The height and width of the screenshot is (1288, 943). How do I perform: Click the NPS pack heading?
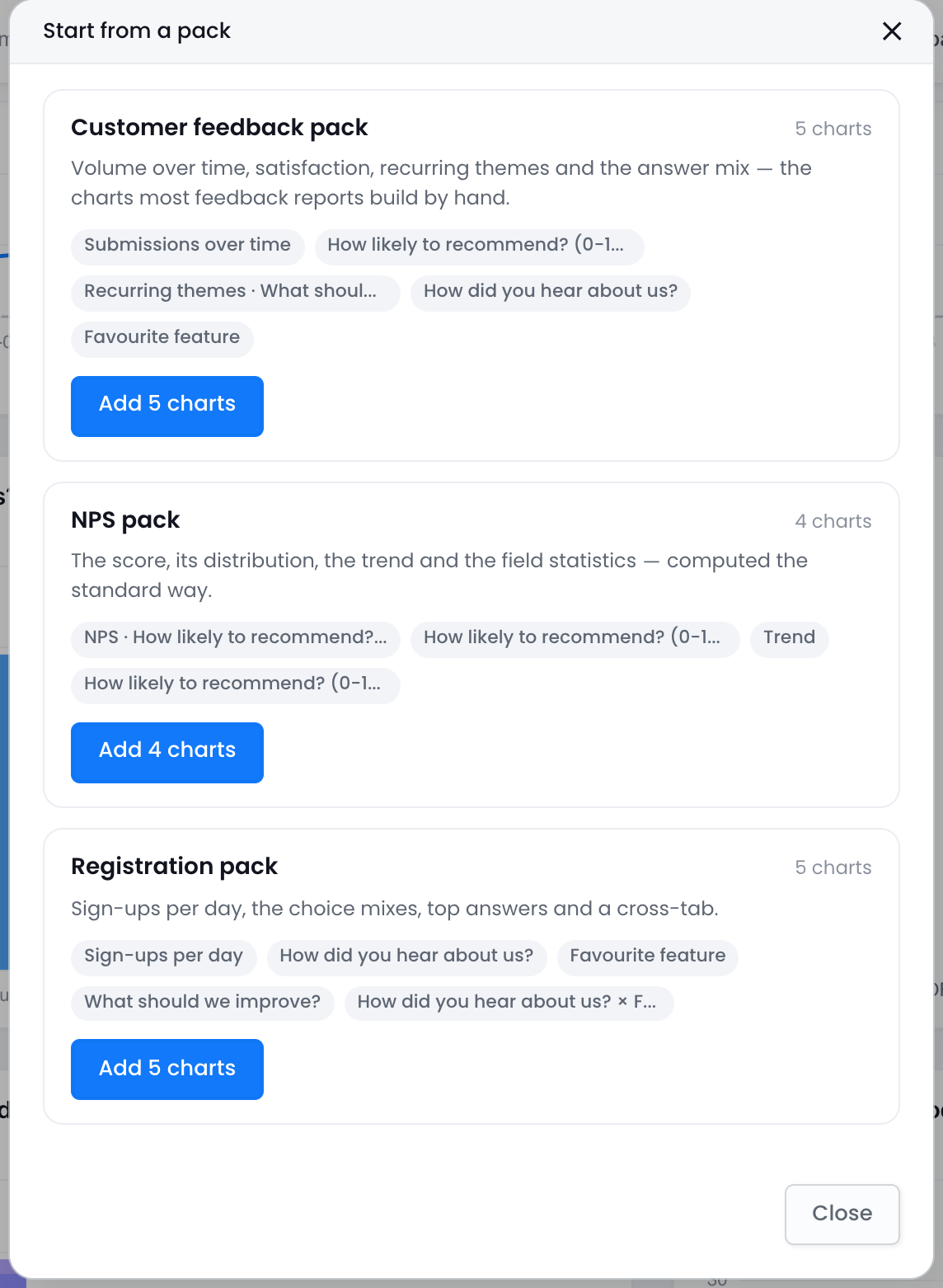click(x=125, y=520)
